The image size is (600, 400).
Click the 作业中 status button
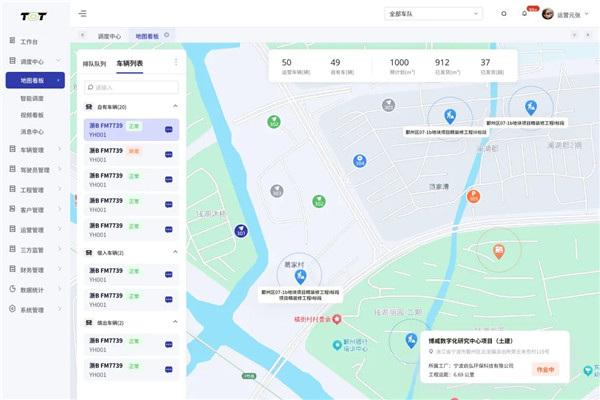pos(545,370)
